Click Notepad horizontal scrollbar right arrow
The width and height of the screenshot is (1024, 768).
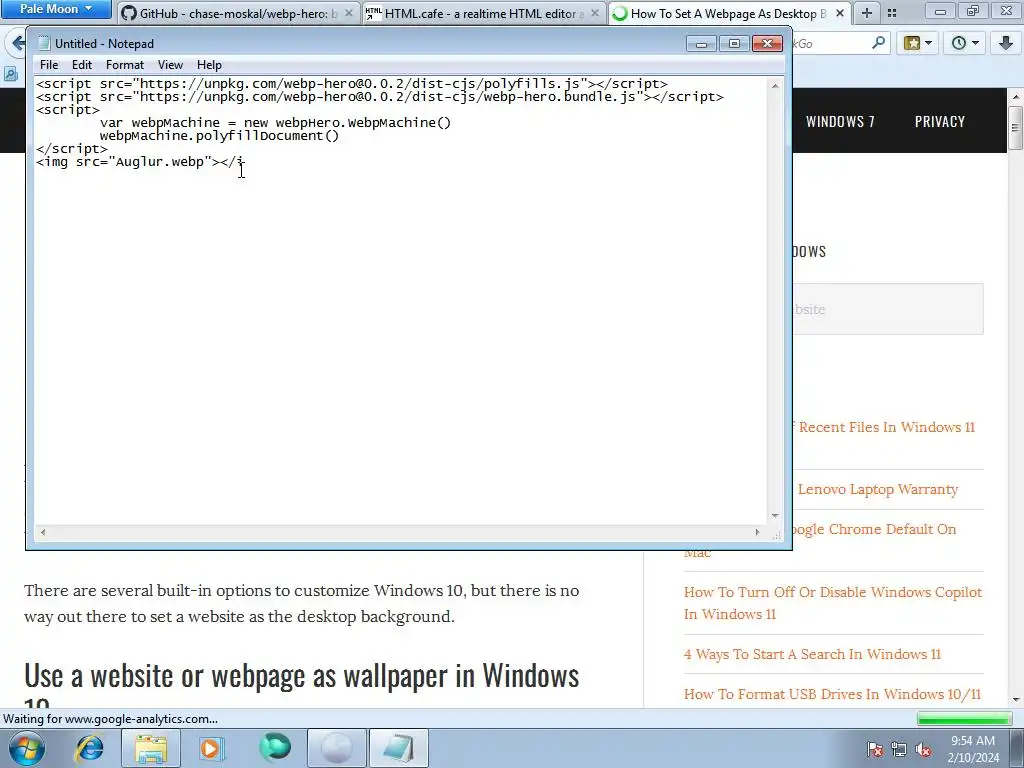758,532
